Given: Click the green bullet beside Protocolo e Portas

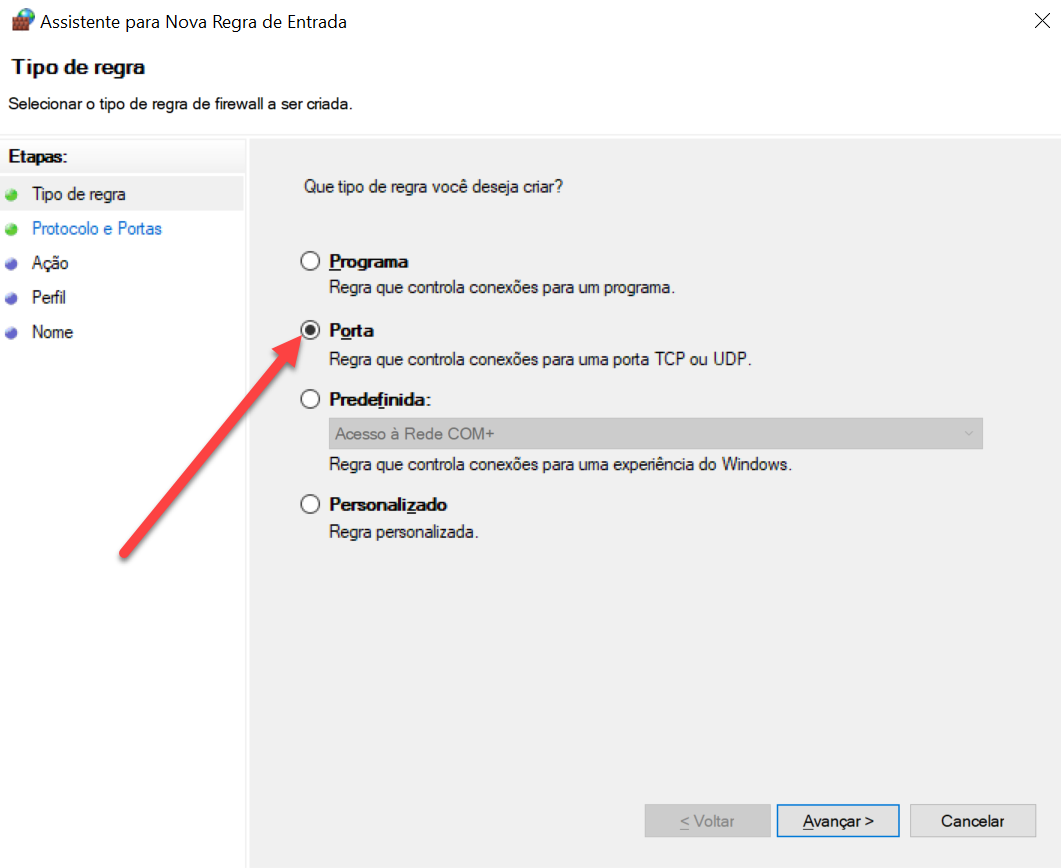Looking at the screenshot, I should pyautogui.click(x=12, y=229).
